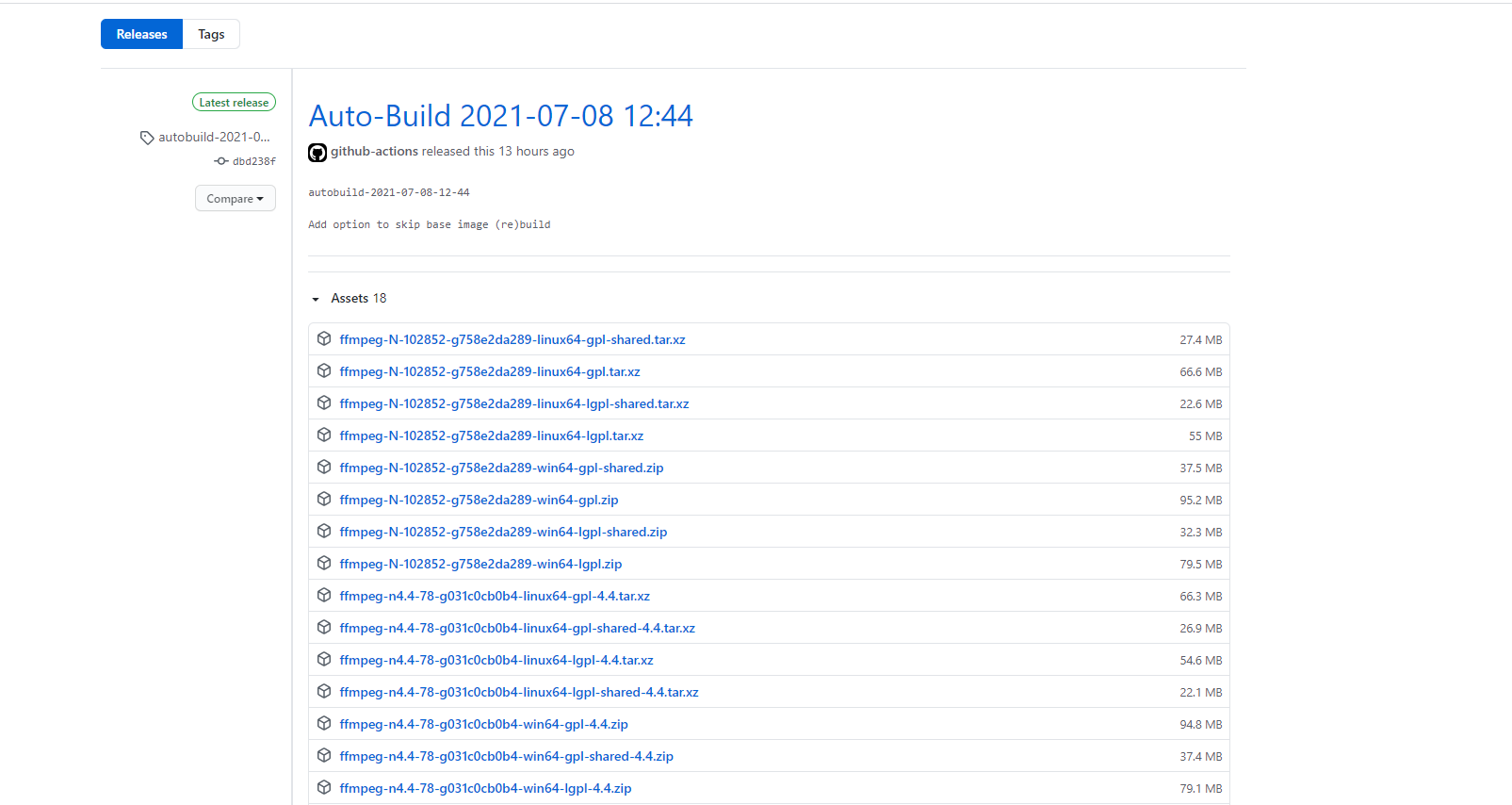Image resolution: width=1512 pixels, height=805 pixels.
Task: Click the 94.8 MB file size
Action: click(x=1201, y=725)
